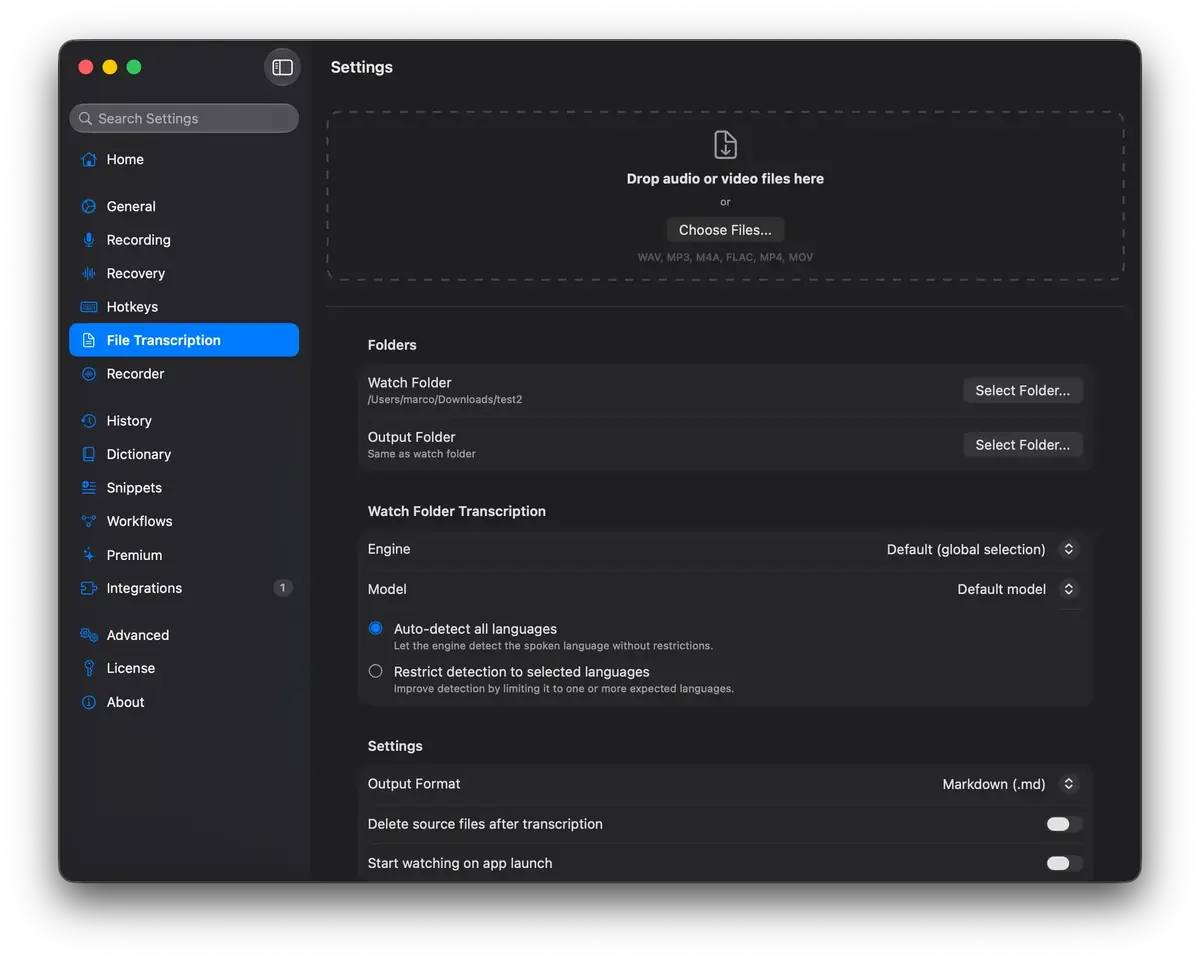Viewport: 1200px width, 960px height.
Task: Click the Recorder sidebar icon
Action: [x=89, y=374]
